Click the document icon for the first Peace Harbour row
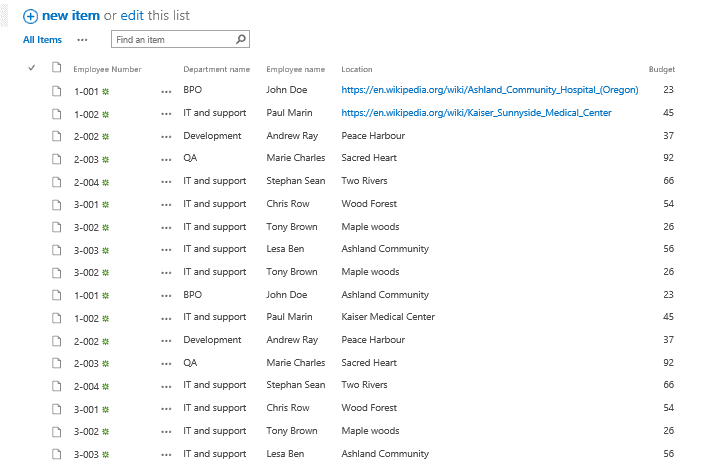 coord(57,136)
